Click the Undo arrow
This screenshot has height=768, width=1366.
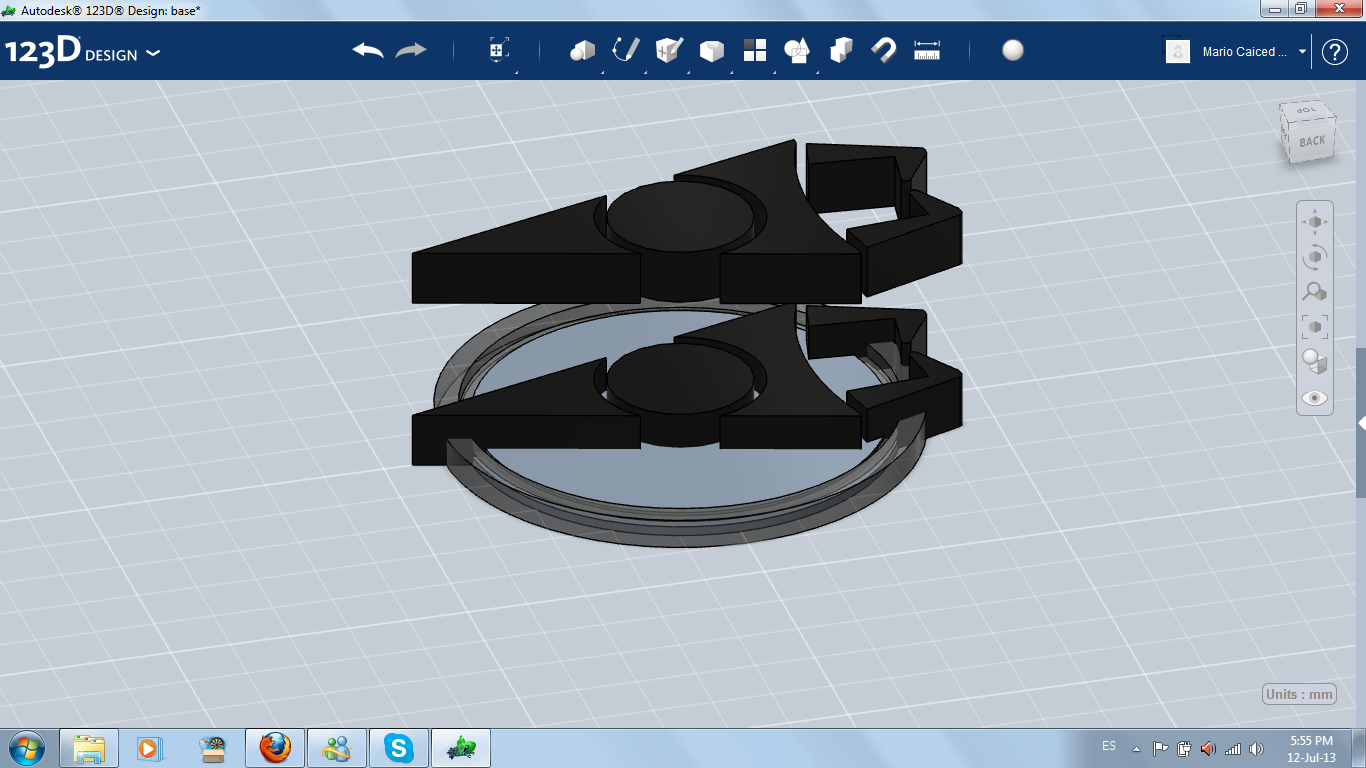[368, 50]
